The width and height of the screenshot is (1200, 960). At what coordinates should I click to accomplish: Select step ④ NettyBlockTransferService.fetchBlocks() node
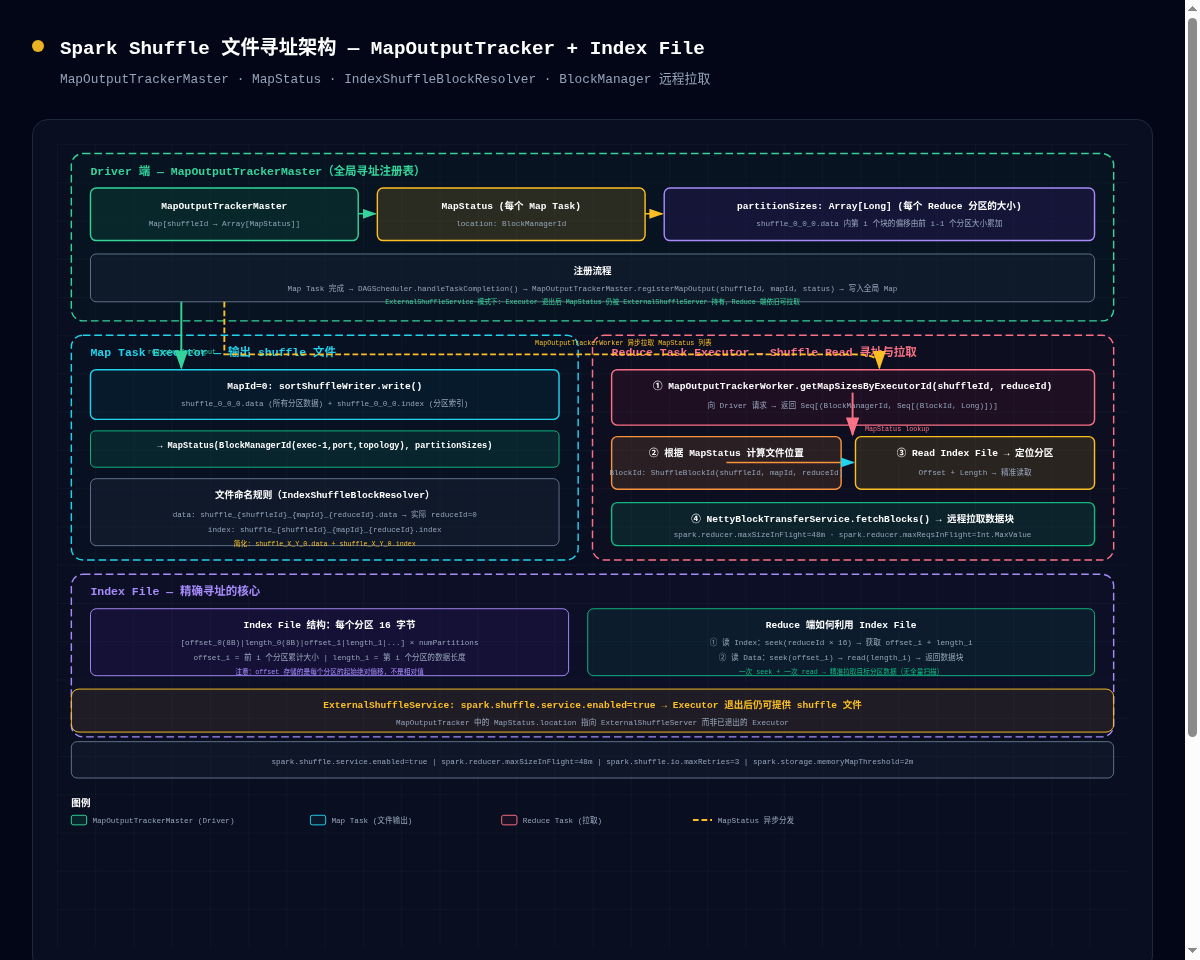[x=853, y=524]
